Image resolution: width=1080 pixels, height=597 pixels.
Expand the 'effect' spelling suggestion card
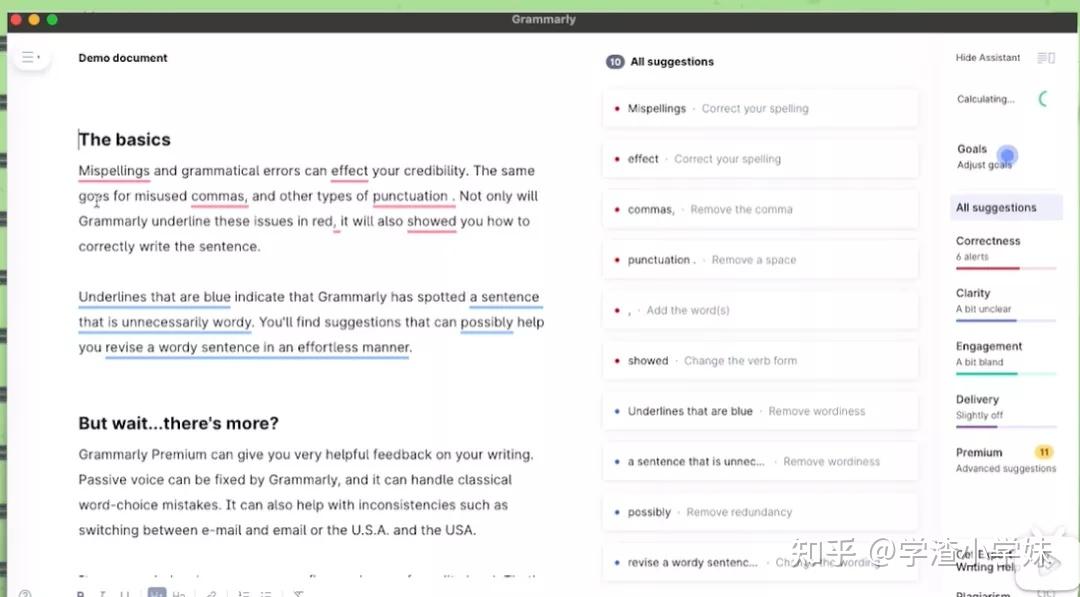click(x=760, y=159)
